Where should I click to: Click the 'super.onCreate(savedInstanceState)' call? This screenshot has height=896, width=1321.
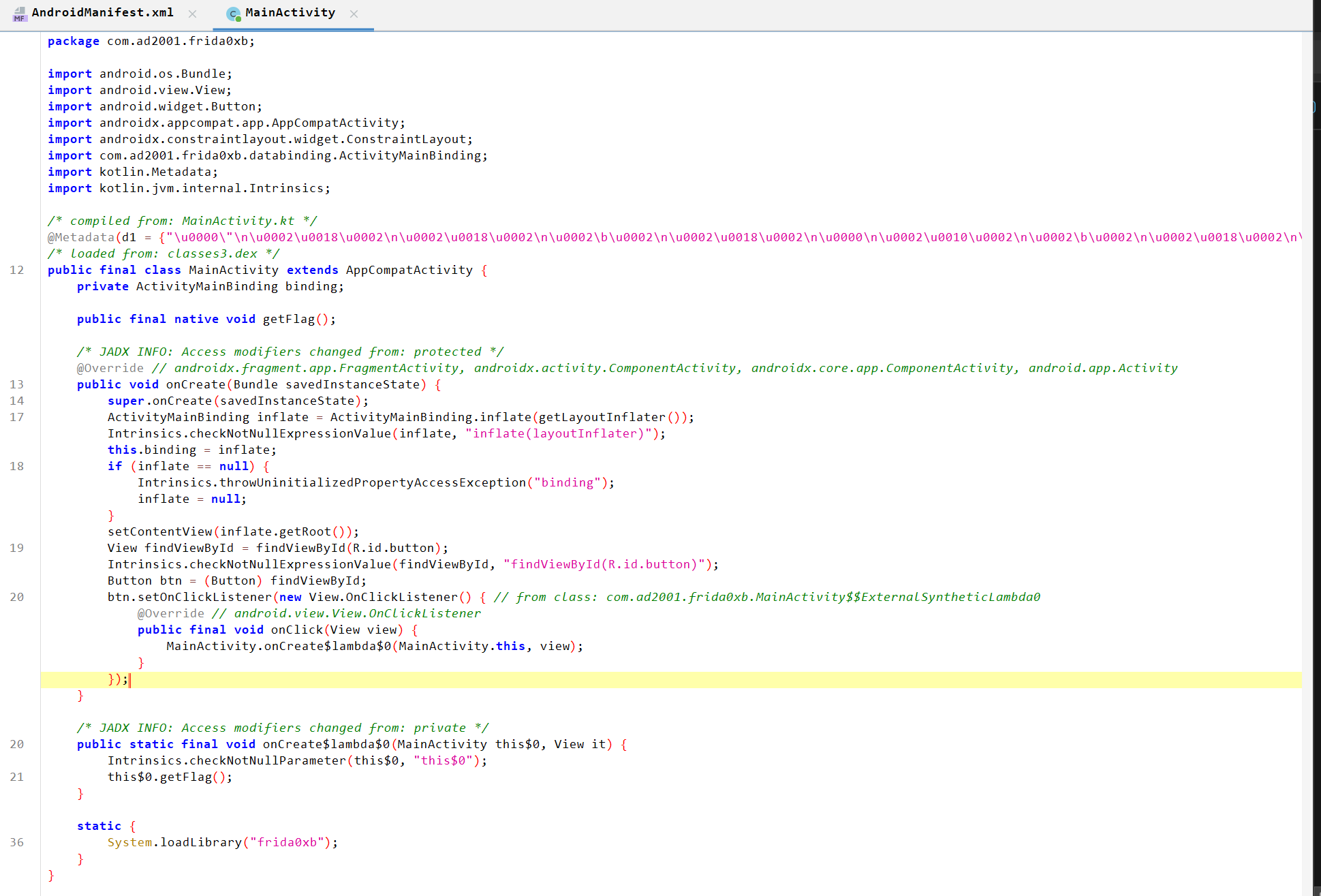point(238,401)
